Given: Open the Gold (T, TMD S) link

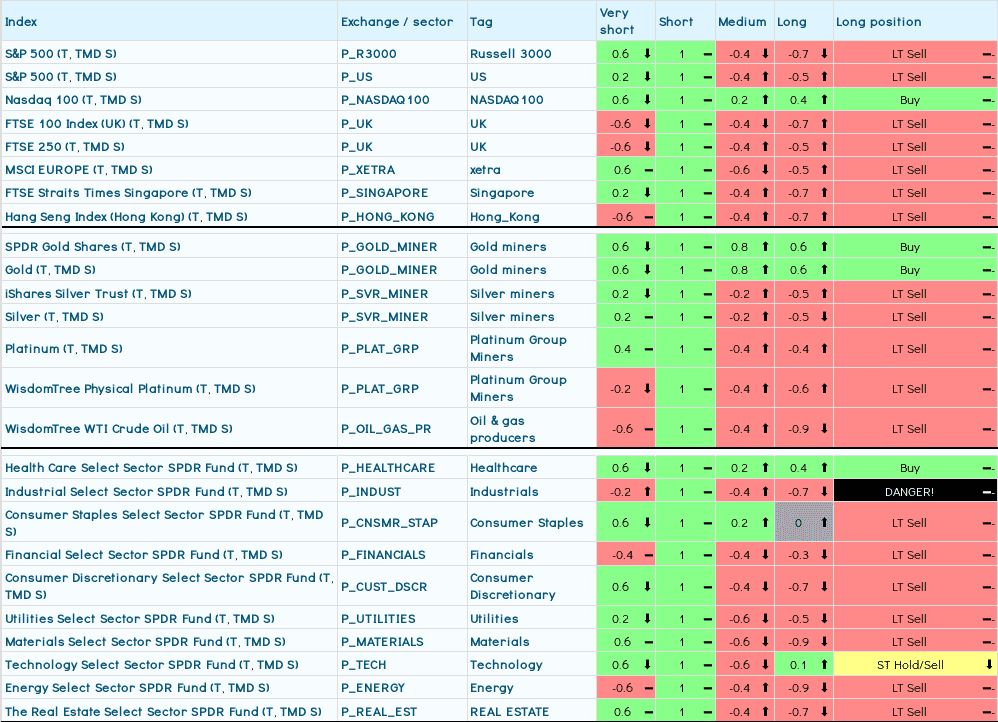Looking at the screenshot, I should (x=50, y=269).
